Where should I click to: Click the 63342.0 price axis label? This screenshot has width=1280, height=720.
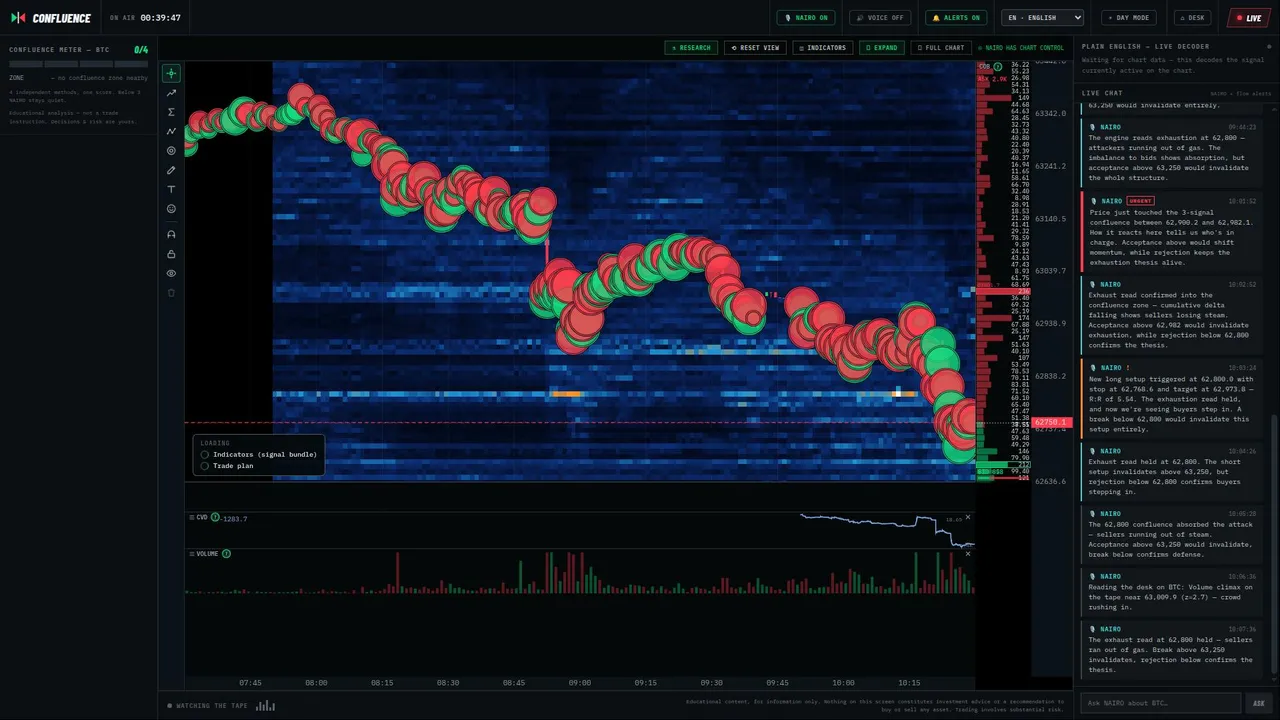tap(1051, 114)
